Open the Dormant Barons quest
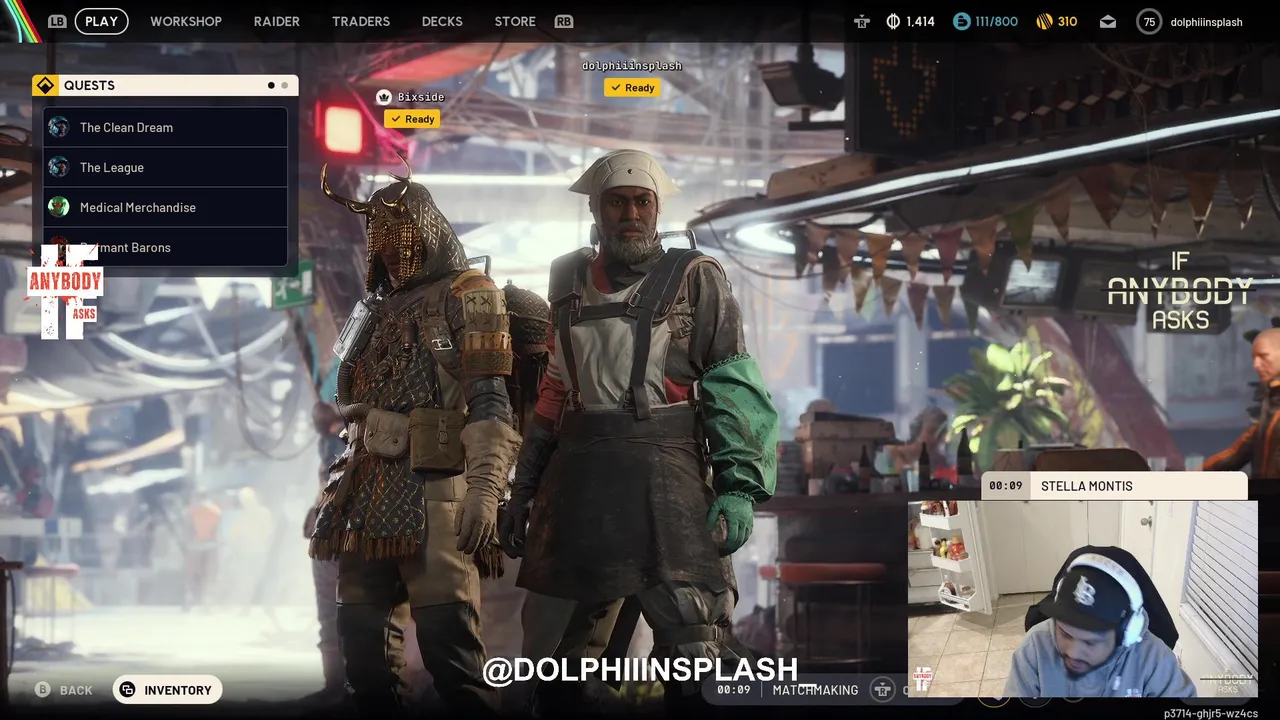Viewport: 1280px width, 720px height. point(165,247)
